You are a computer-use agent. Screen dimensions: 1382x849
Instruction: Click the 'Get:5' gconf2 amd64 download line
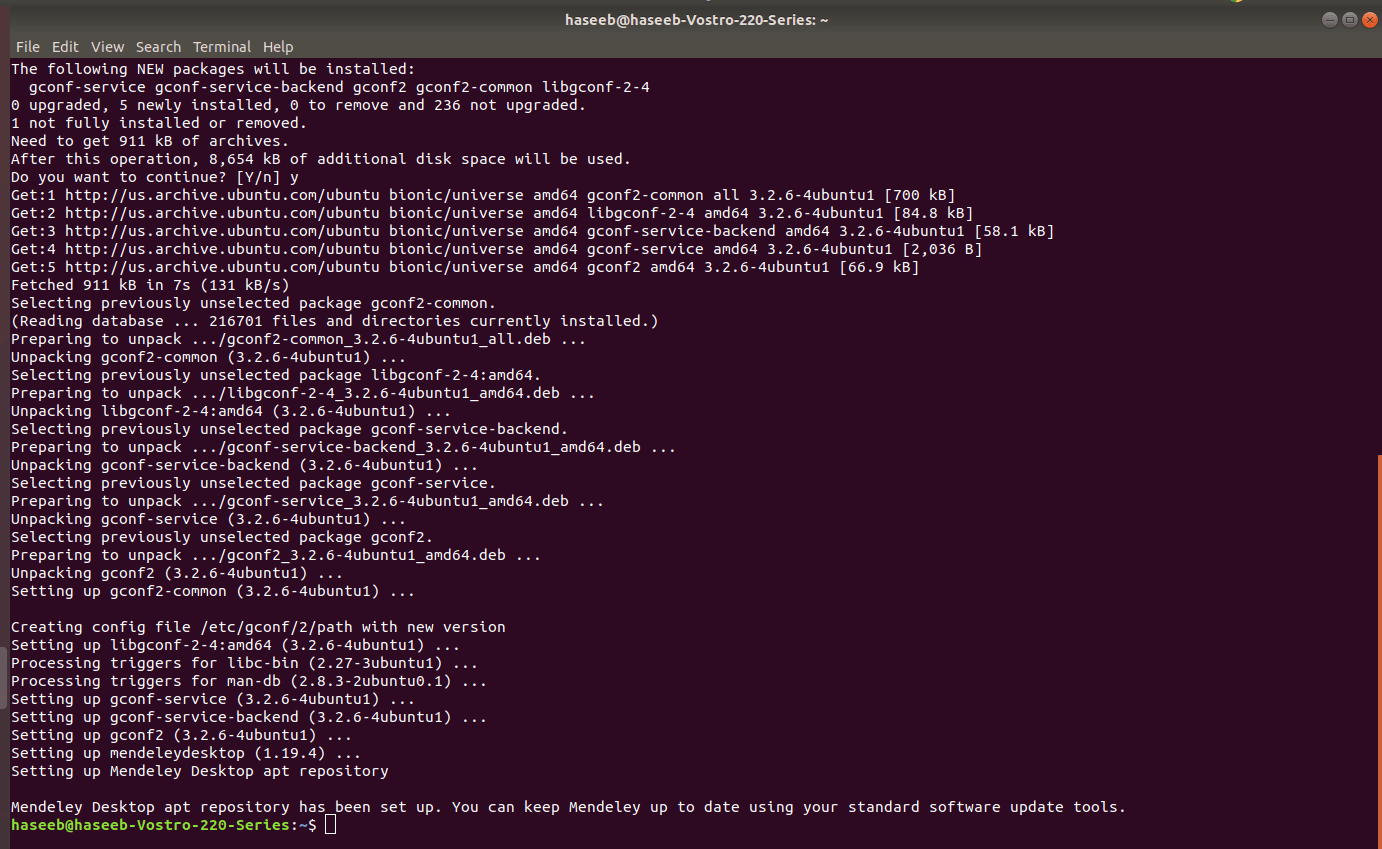click(466, 267)
